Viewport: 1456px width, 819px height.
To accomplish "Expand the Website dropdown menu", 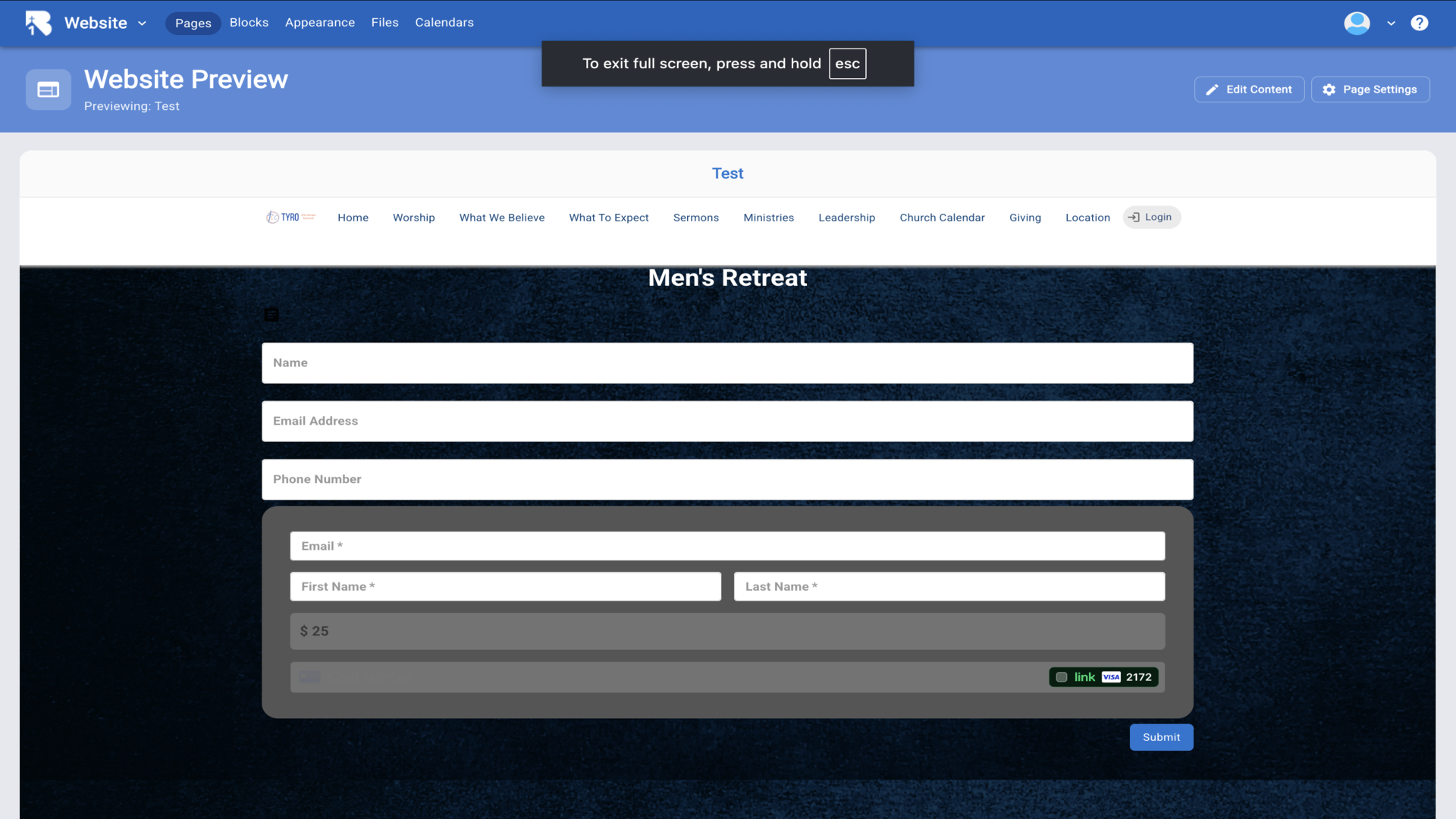I will (x=142, y=24).
